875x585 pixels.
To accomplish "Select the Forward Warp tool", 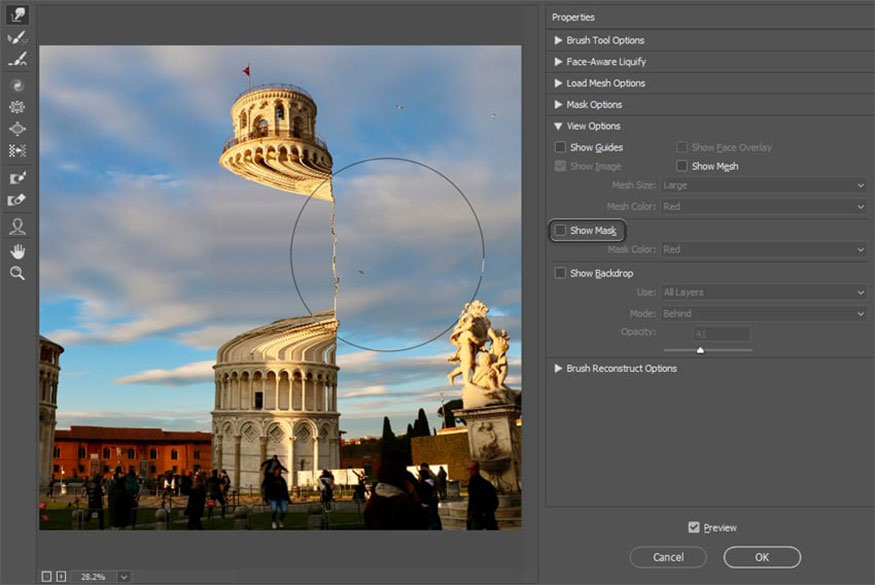I will click(x=17, y=15).
